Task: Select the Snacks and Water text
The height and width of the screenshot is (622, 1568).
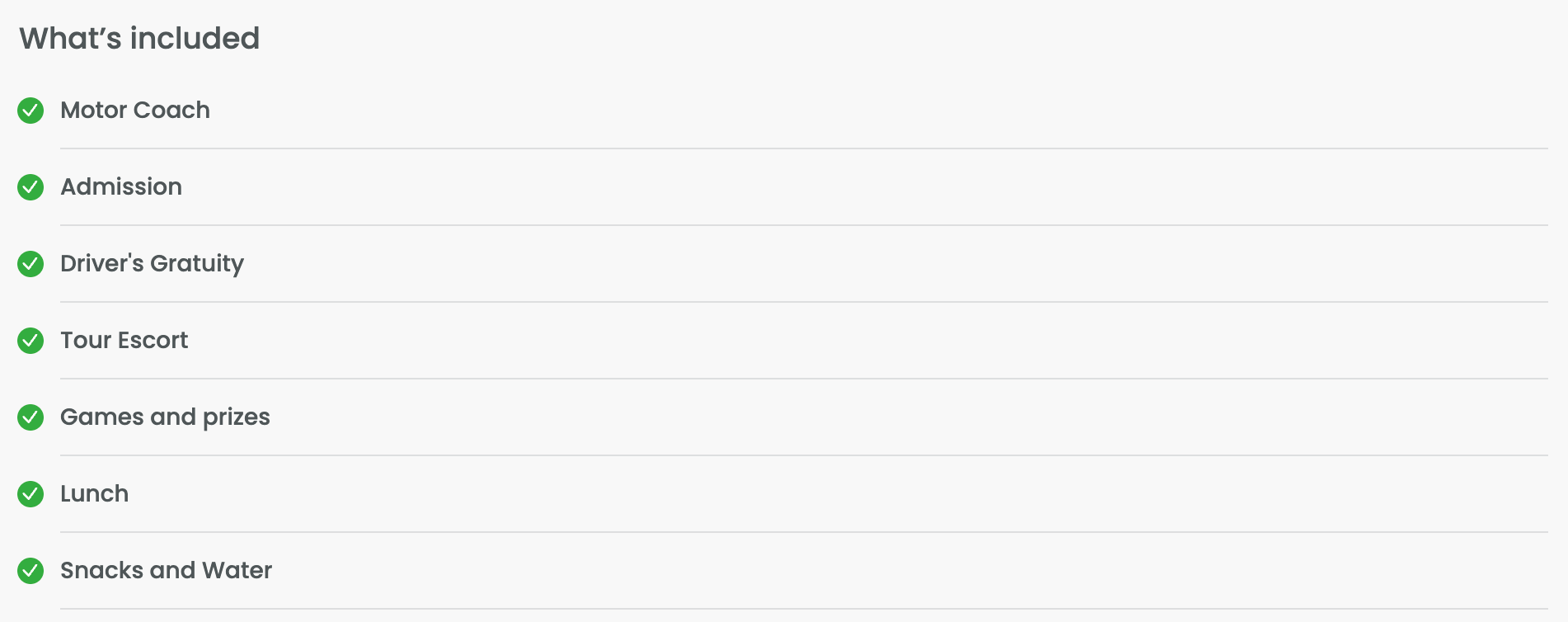Action: pos(166,571)
